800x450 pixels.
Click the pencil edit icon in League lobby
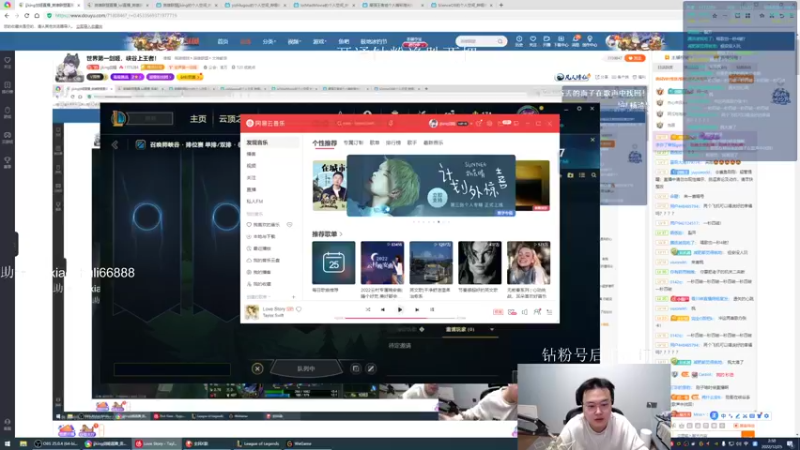click(x=371, y=368)
